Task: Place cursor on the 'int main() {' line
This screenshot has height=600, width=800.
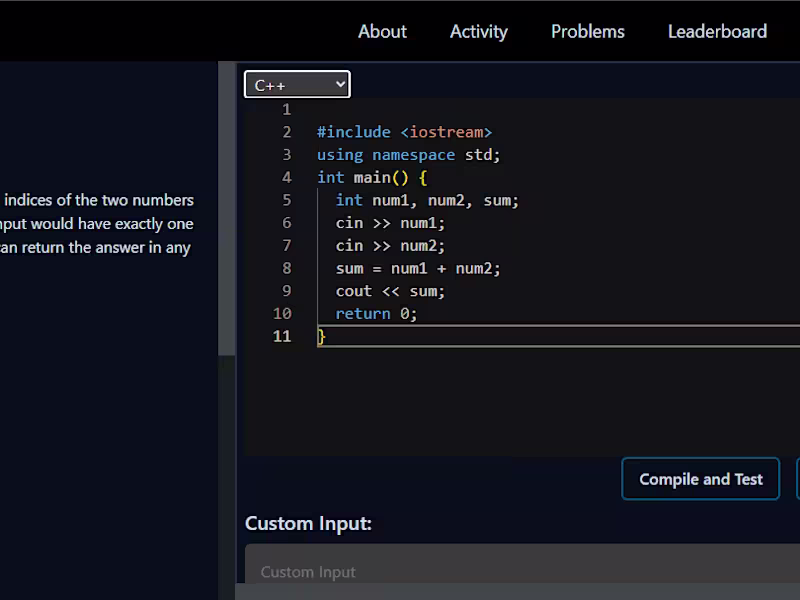Action: tap(372, 178)
